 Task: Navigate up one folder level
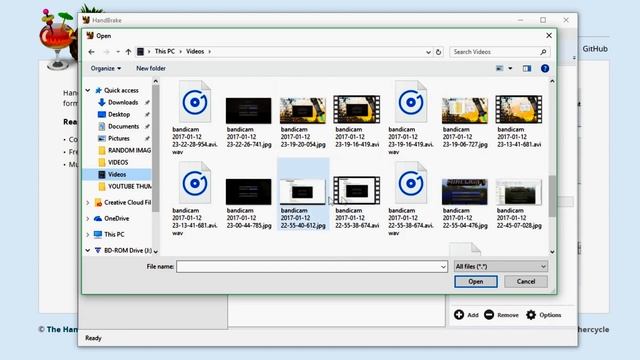129,52
